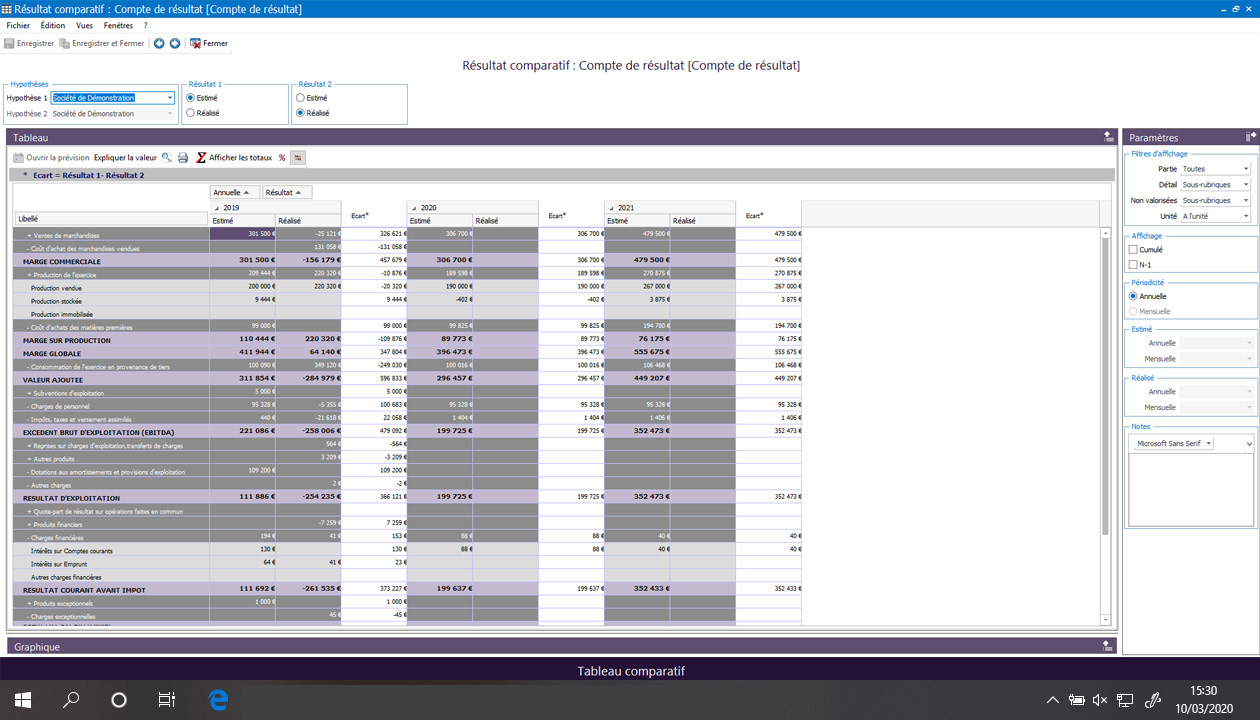The width and height of the screenshot is (1260, 720).
Task: Click the Enregistrer save icon
Action: pos(9,44)
